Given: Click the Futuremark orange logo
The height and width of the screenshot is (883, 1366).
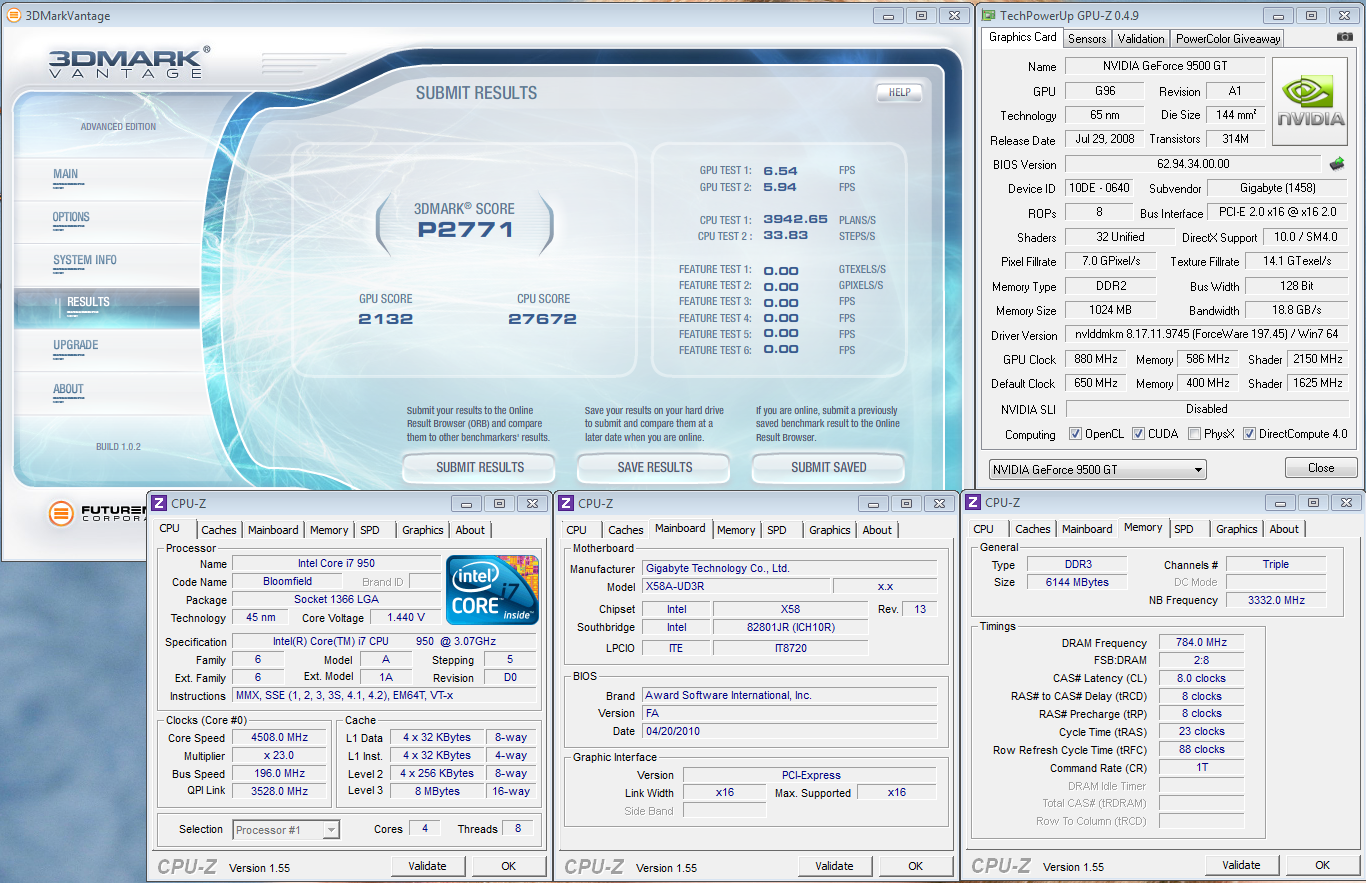Looking at the screenshot, I should click(x=62, y=514).
